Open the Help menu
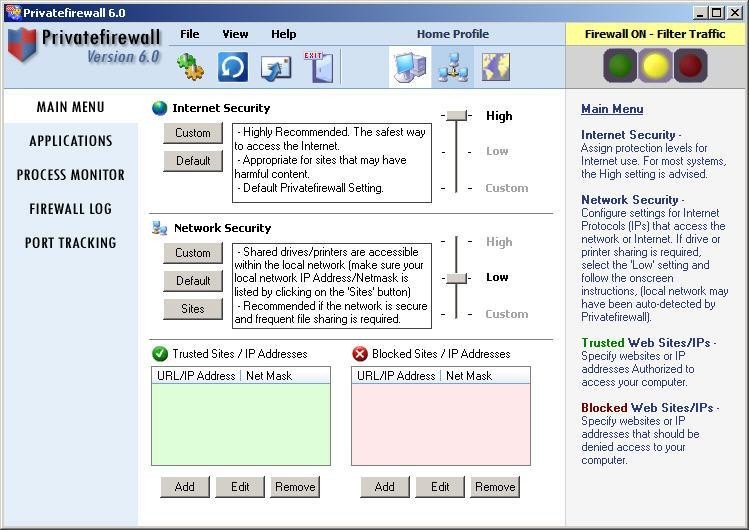The image size is (749, 530). [284, 34]
